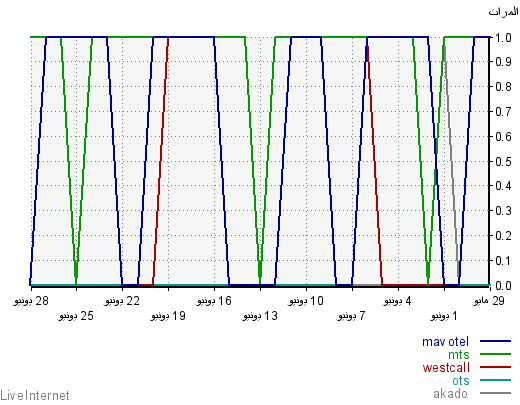Click the Arabic chart title at top
Viewport: 520px width, 405px height.
coord(503,12)
